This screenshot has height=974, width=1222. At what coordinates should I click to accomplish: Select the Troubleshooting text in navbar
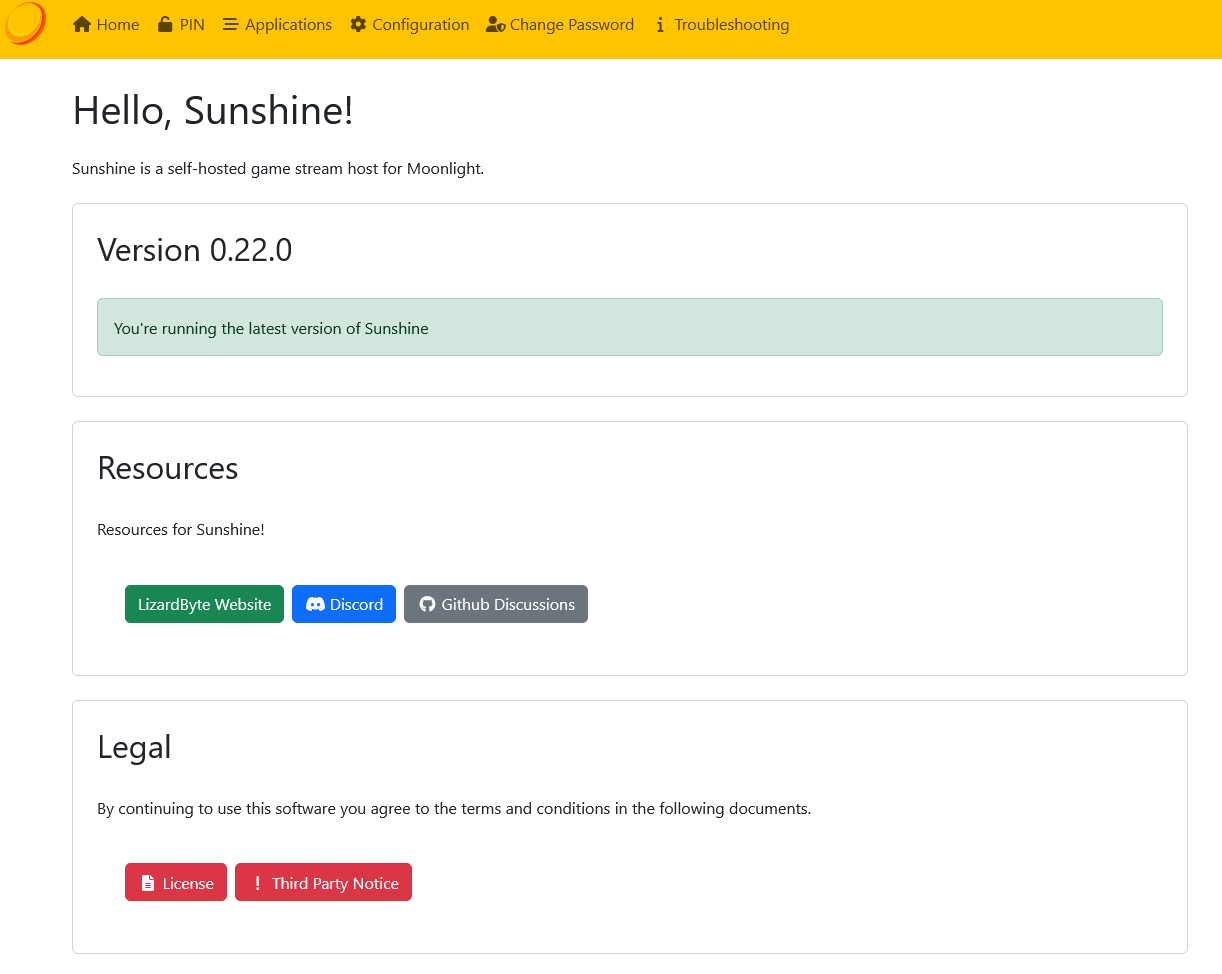coord(731,25)
